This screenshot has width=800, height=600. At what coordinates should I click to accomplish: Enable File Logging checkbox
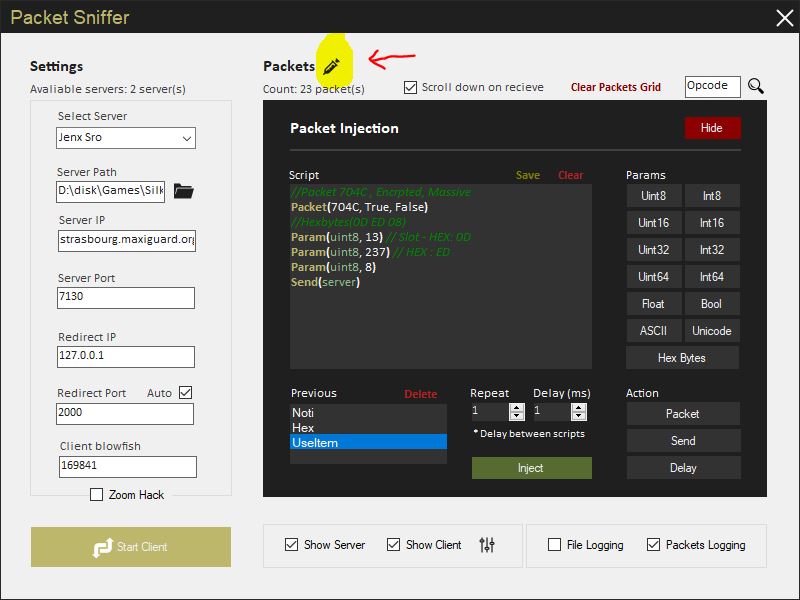point(555,545)
